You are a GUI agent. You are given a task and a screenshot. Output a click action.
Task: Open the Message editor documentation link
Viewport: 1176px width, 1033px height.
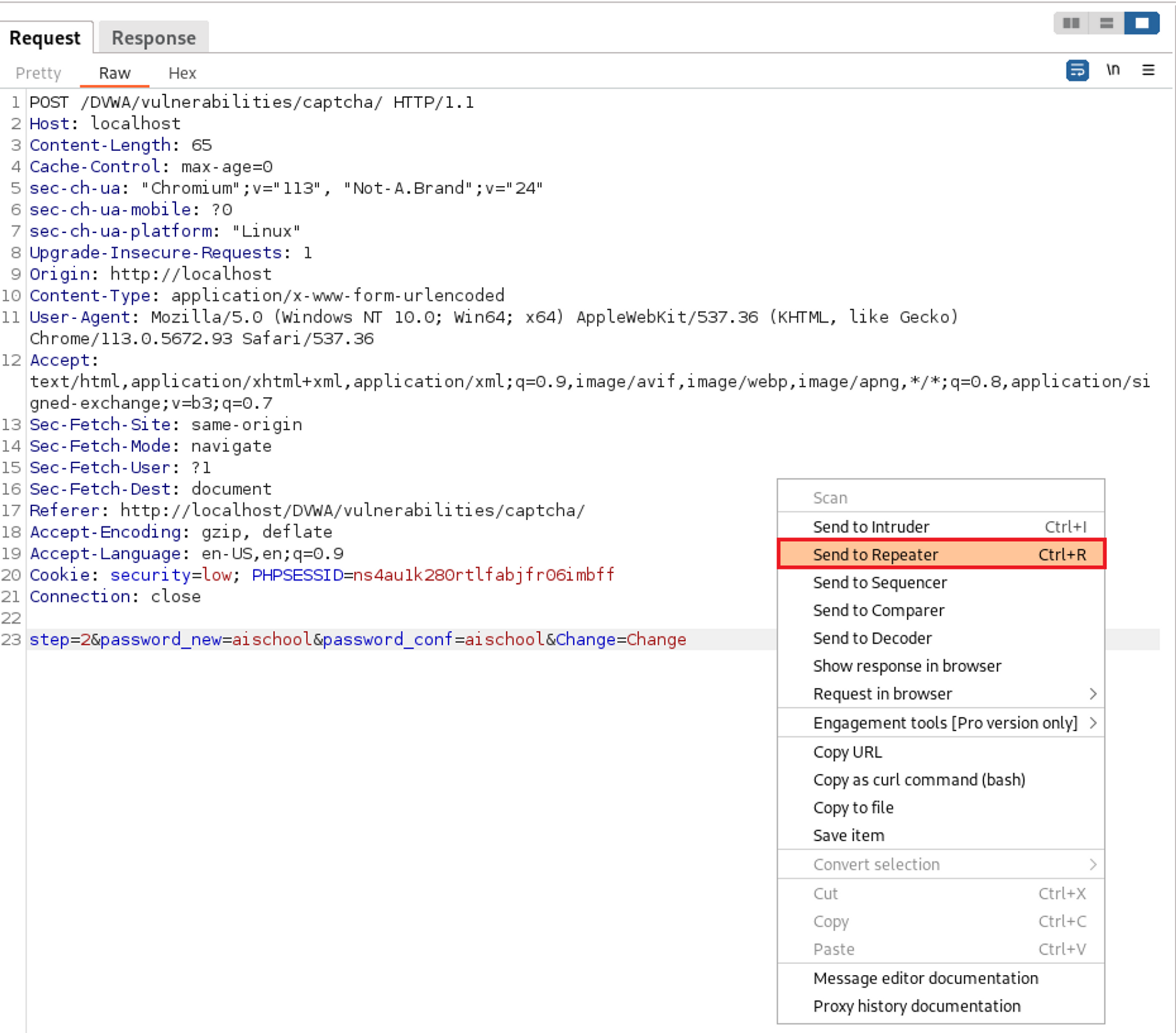(926, 978)
